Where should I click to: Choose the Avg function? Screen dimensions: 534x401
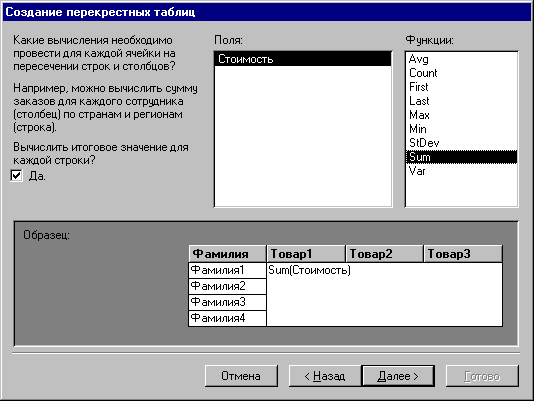[x=461, y=59]
